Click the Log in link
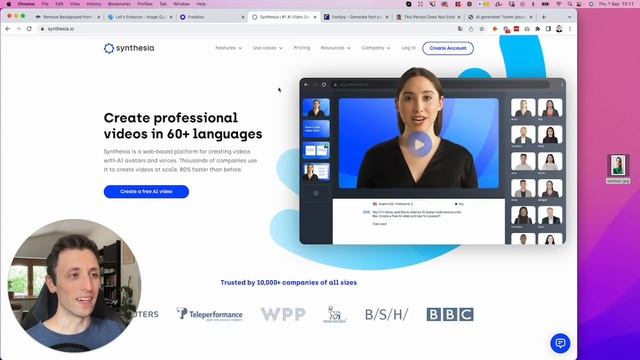Viewport: 640px width, 360px height. (x=408, y=48)
